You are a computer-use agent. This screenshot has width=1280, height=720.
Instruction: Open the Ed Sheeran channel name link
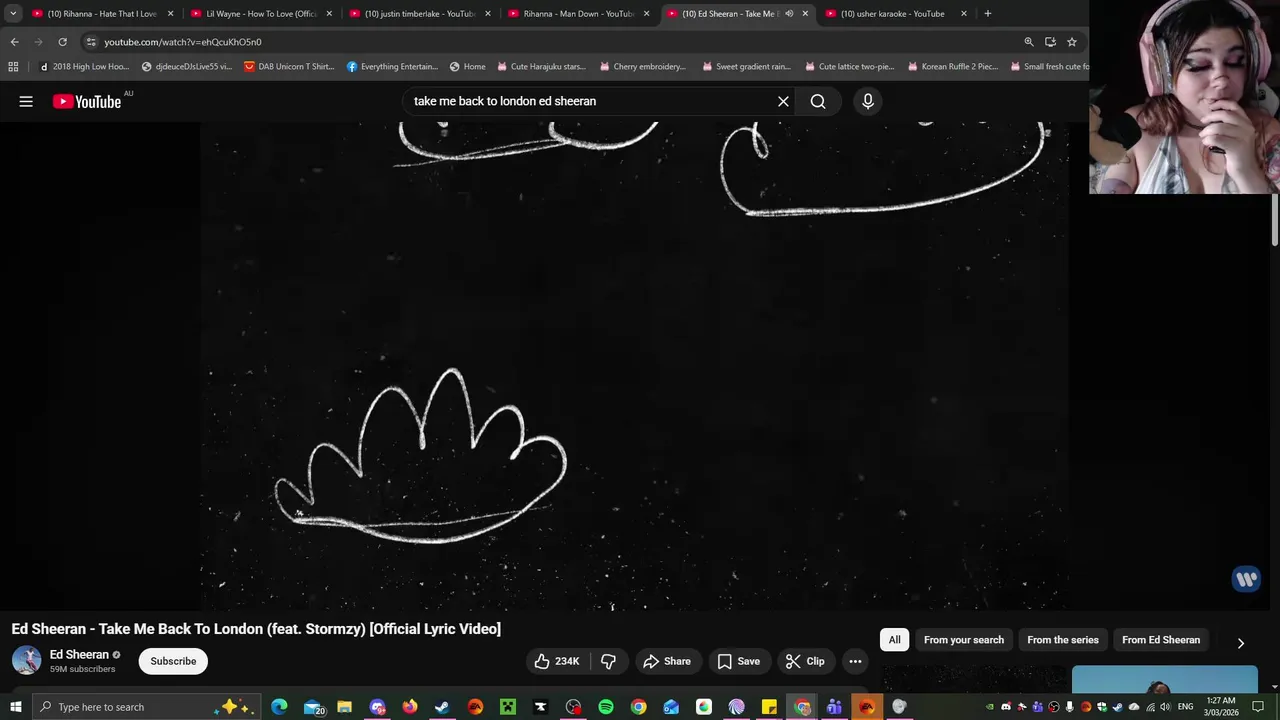click(79, 655)
